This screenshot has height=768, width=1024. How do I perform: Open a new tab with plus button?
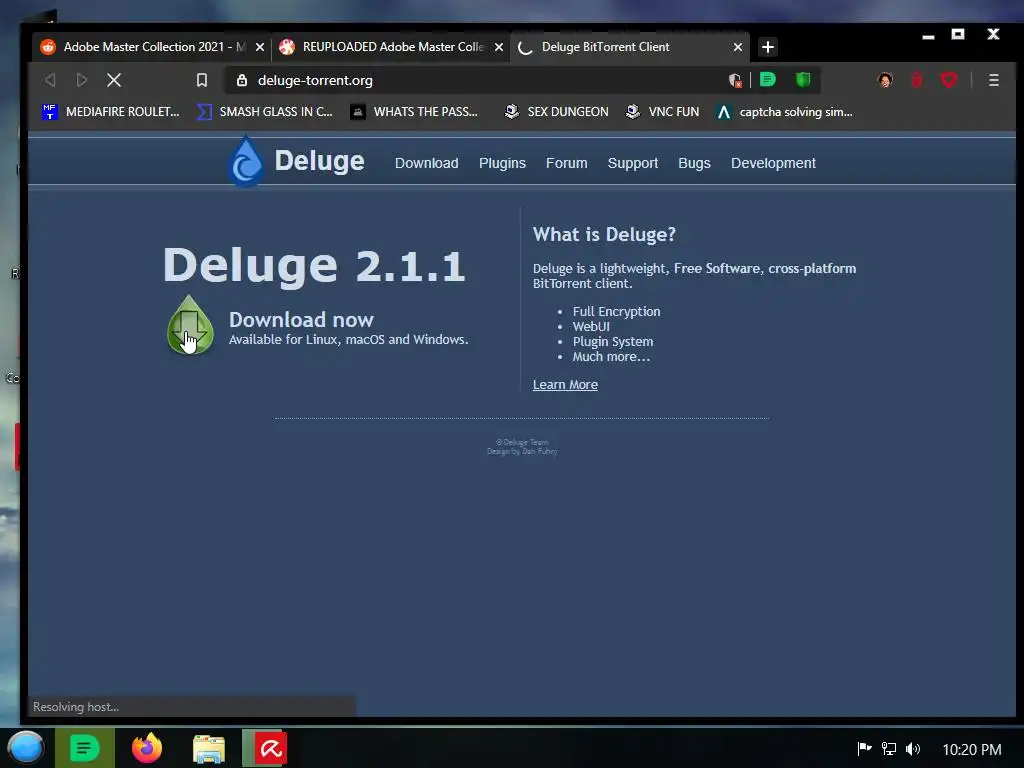pos(768,47)
